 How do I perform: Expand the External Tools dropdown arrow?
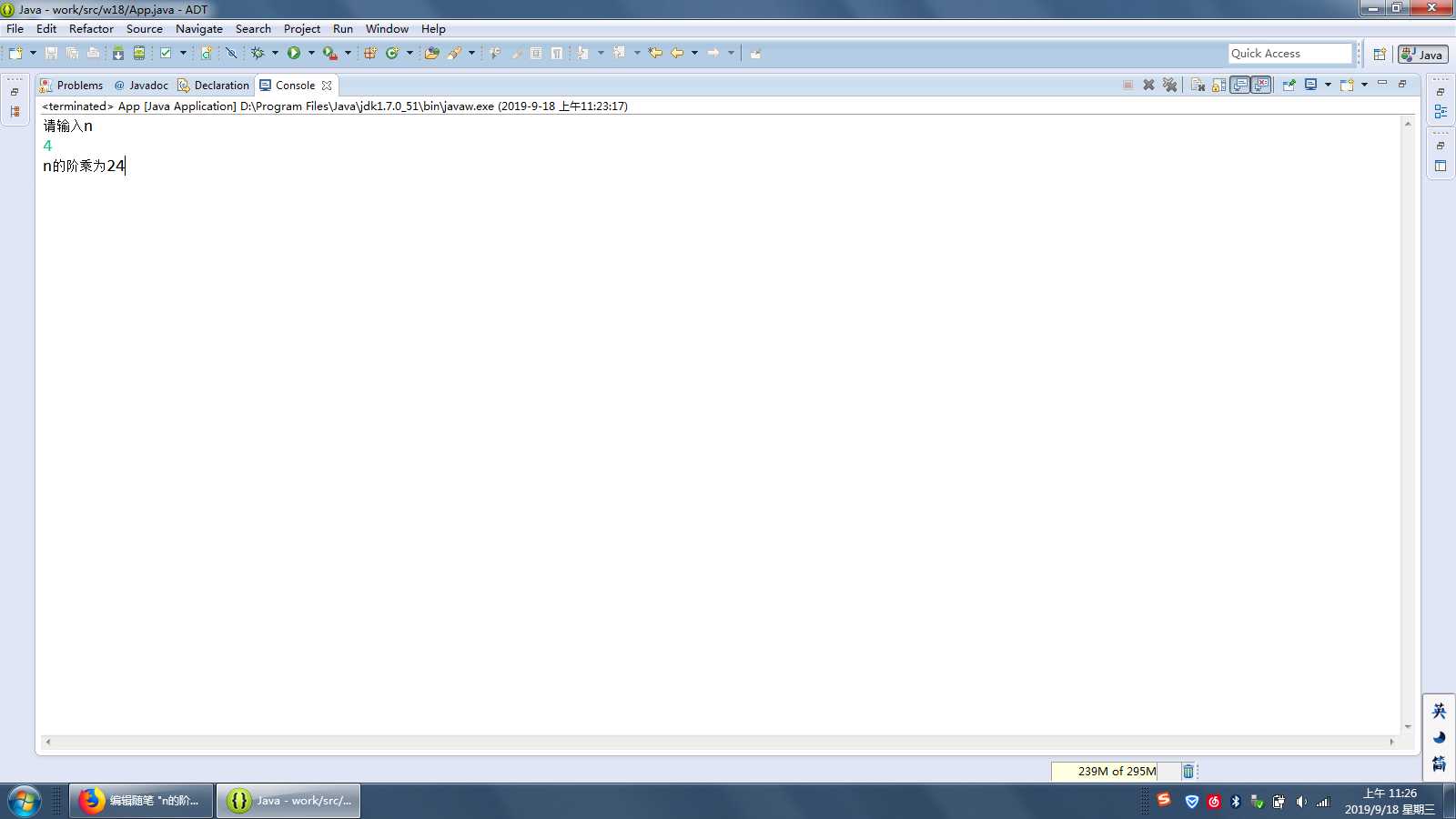click(348, 53)
